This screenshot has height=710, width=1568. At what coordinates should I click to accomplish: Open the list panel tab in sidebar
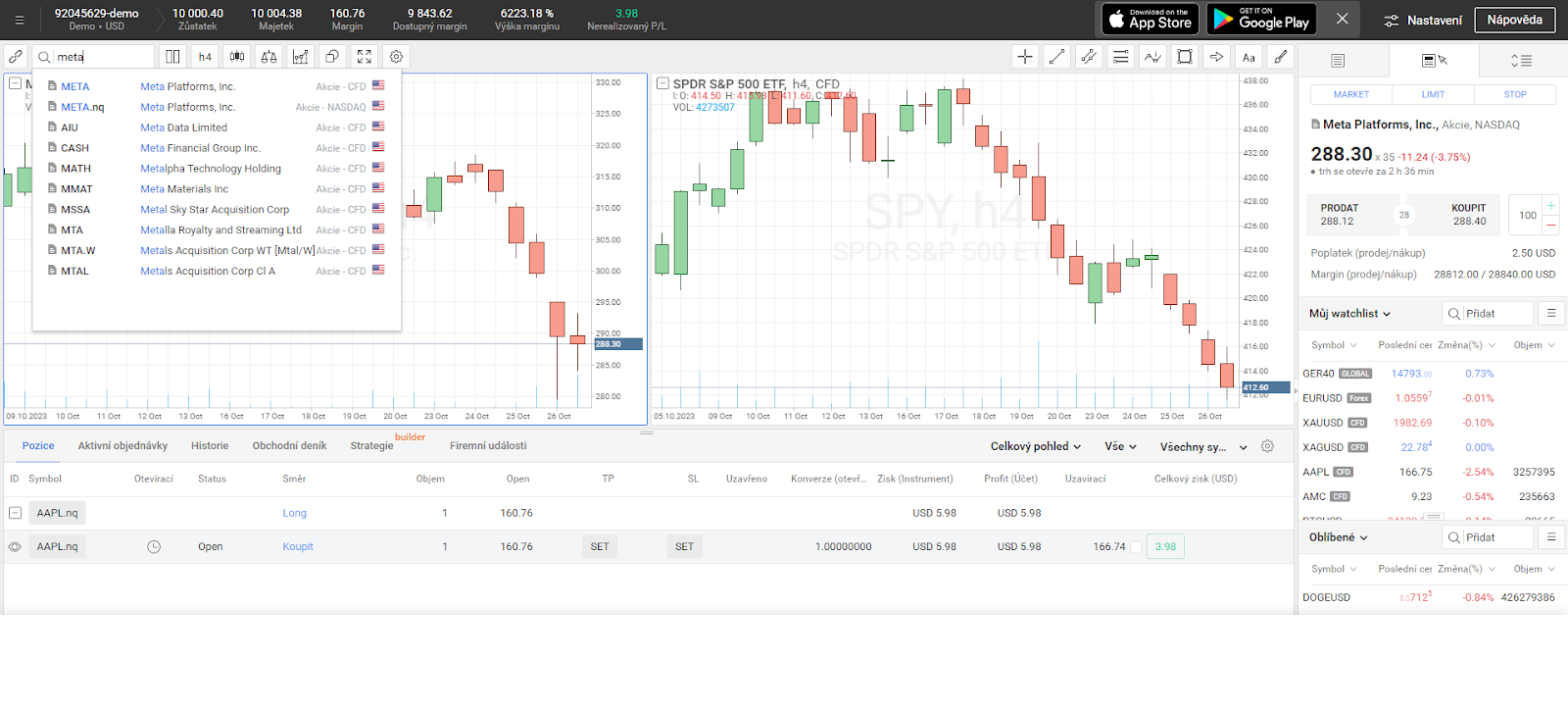pyautogui.click(x=1338, y=61)
